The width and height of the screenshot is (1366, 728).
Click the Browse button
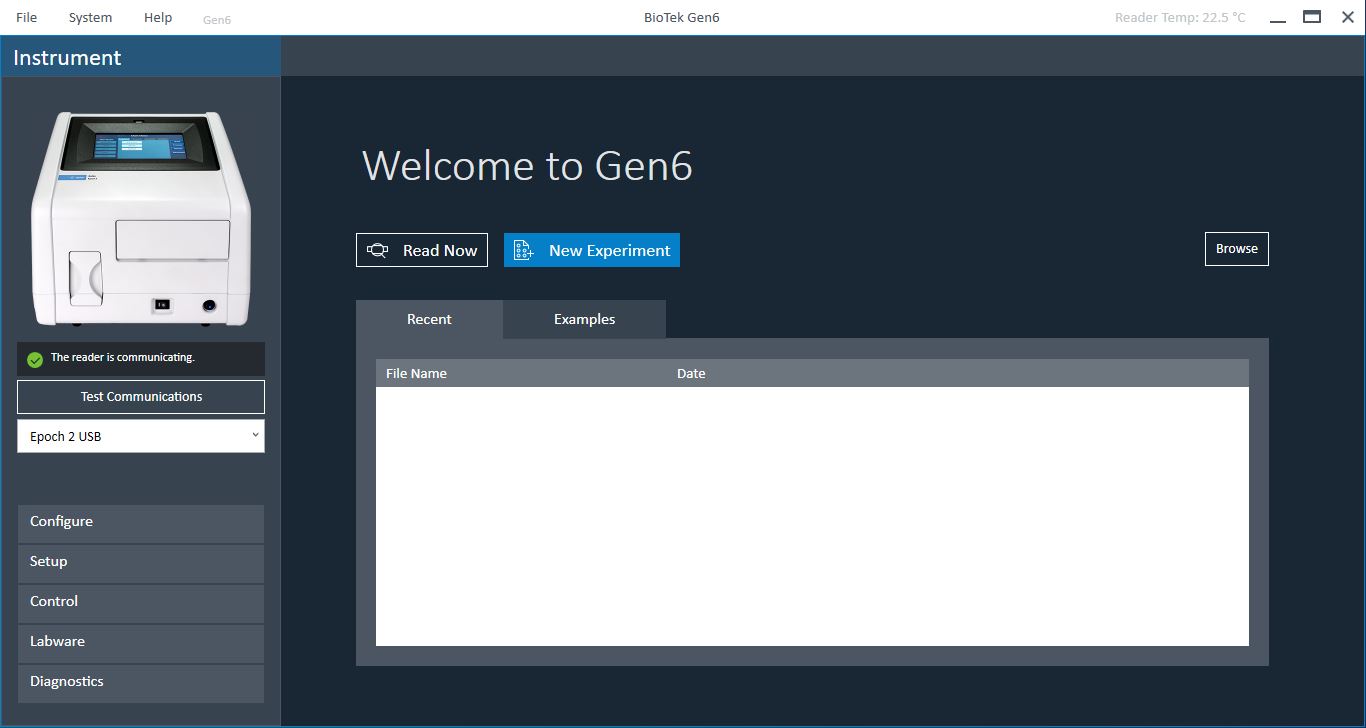pos(1236,249)
